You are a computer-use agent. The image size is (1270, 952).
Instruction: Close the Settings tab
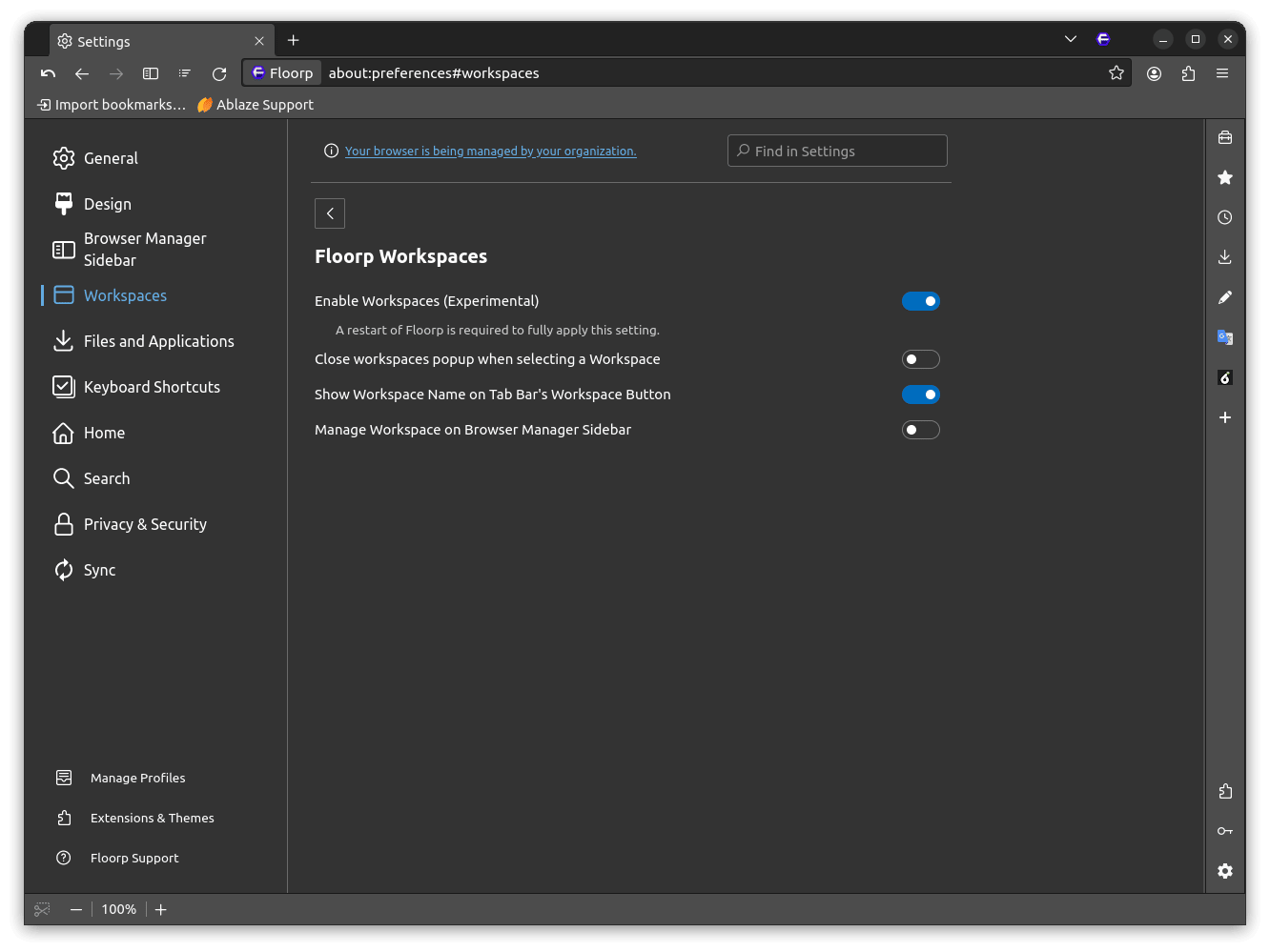(259, 41)
